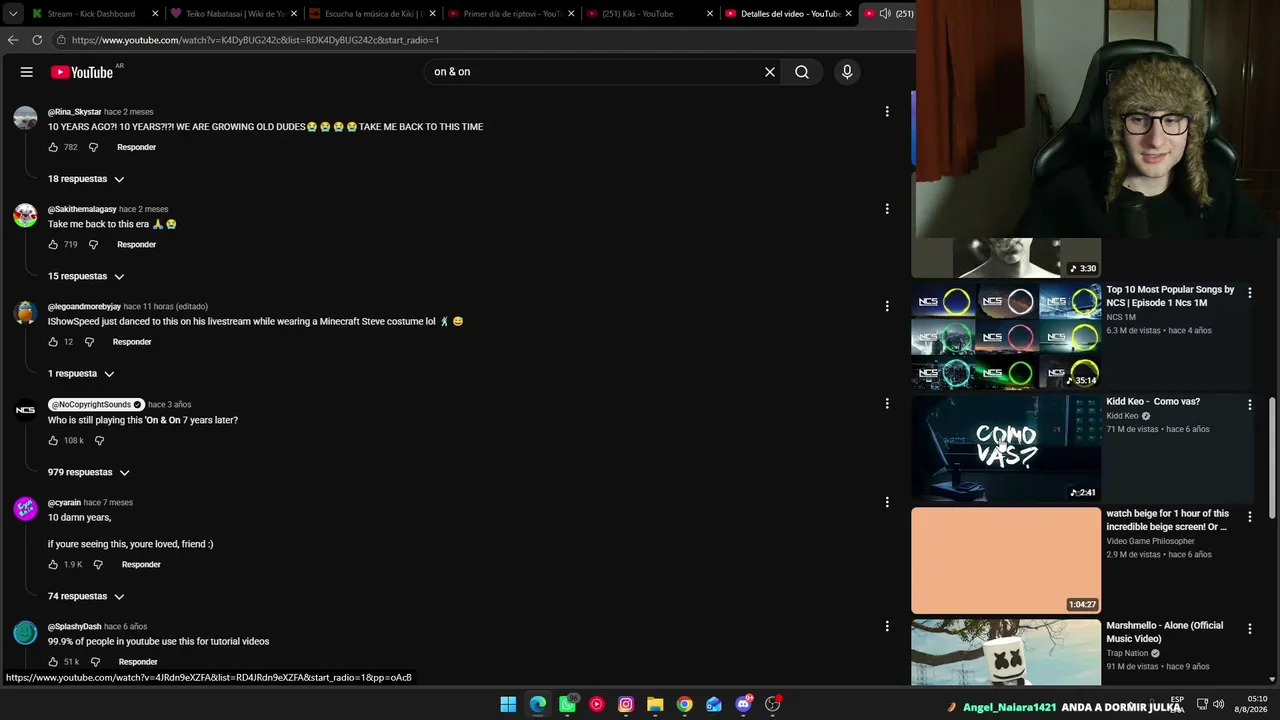The height and width of the screenshot is (720, 1280).
Task: Open more options for Marshmello Alone video
Action: point(1249,629)
